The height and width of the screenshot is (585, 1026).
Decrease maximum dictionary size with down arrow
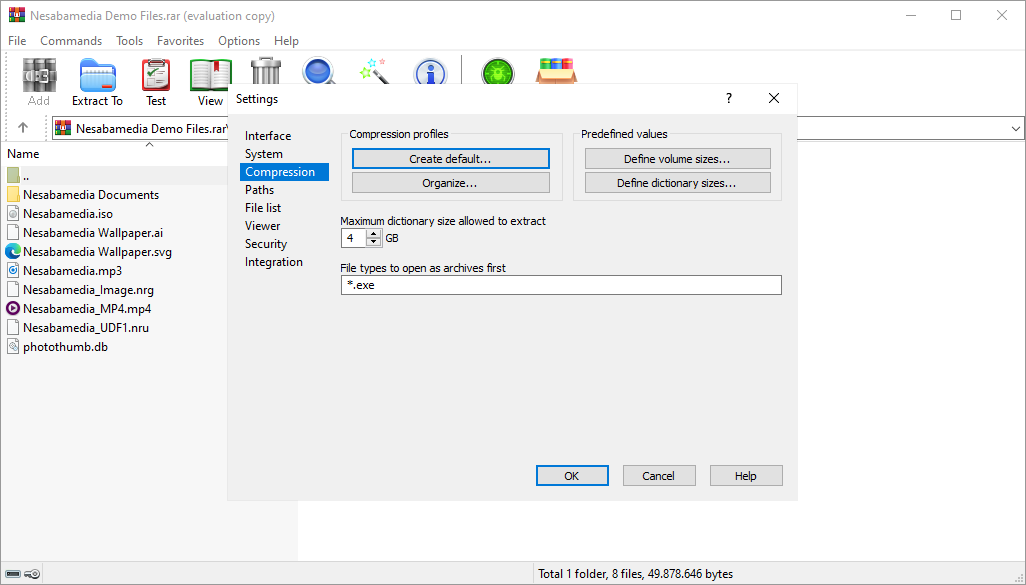[x=374, y=242]
